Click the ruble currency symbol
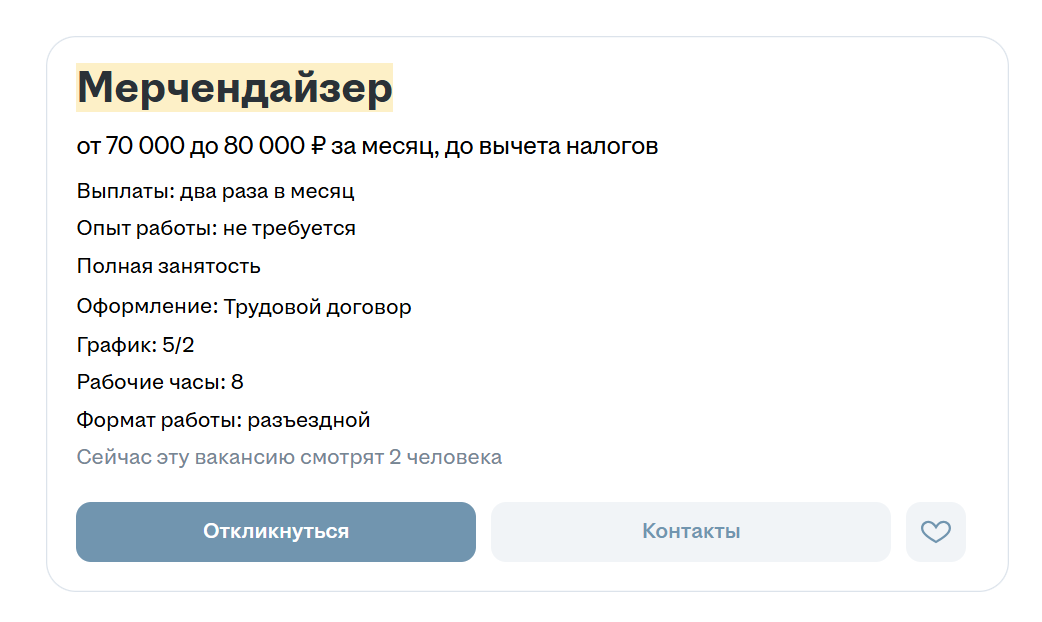Screen dimensions: 1042x622 pyautogui.click(x=318, y=146)
